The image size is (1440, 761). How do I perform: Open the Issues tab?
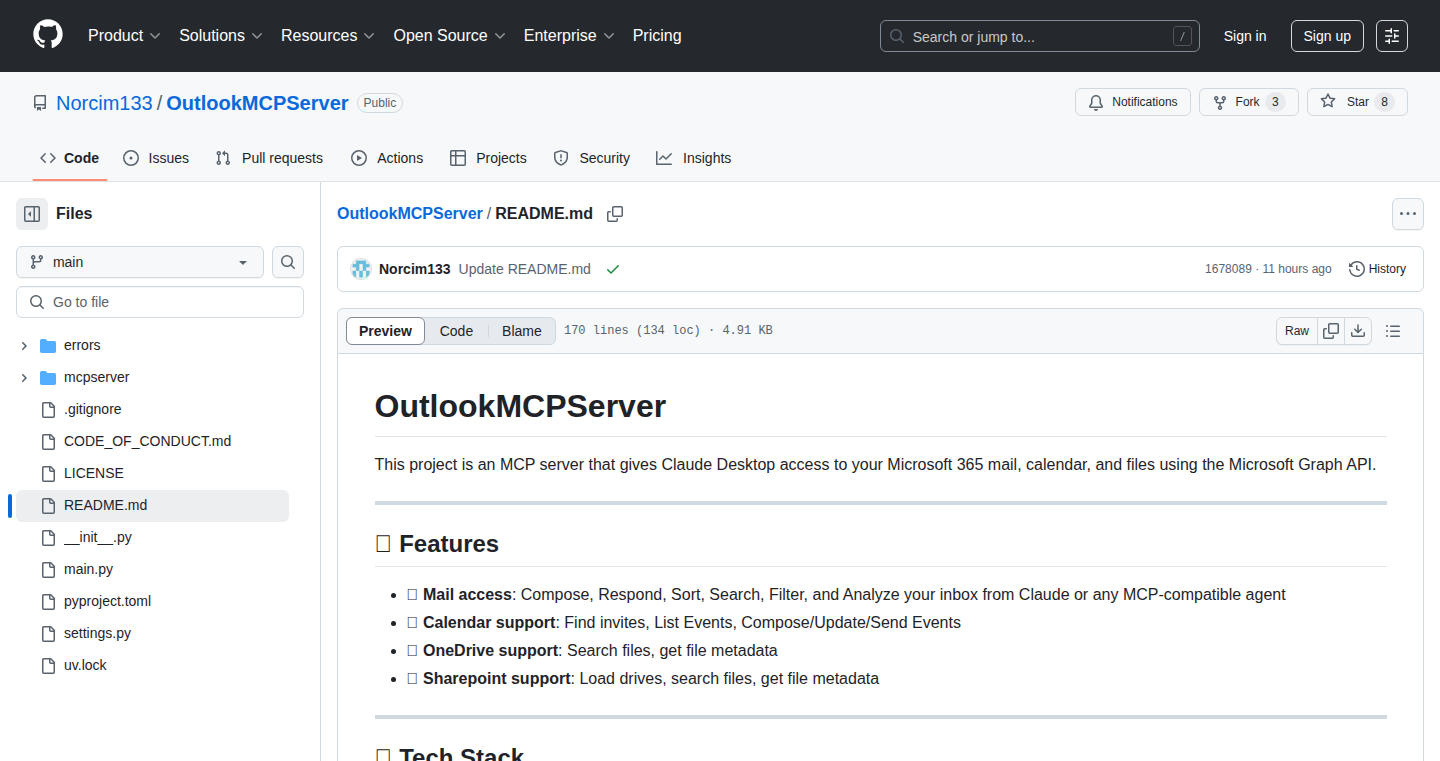point(156,158)
